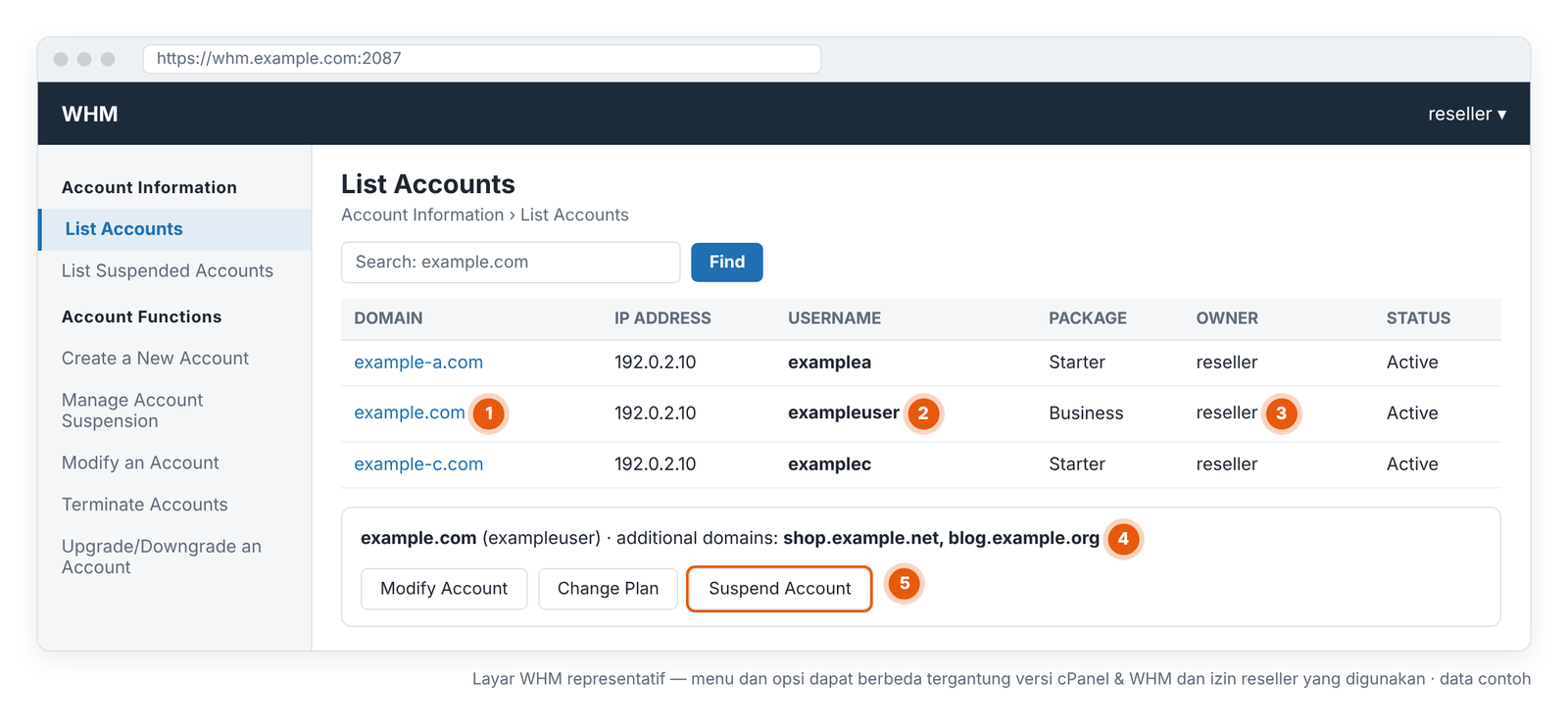Click the Active status in exampleuser row
This screenshot has width=1568, height=726.
point(1412,413)
